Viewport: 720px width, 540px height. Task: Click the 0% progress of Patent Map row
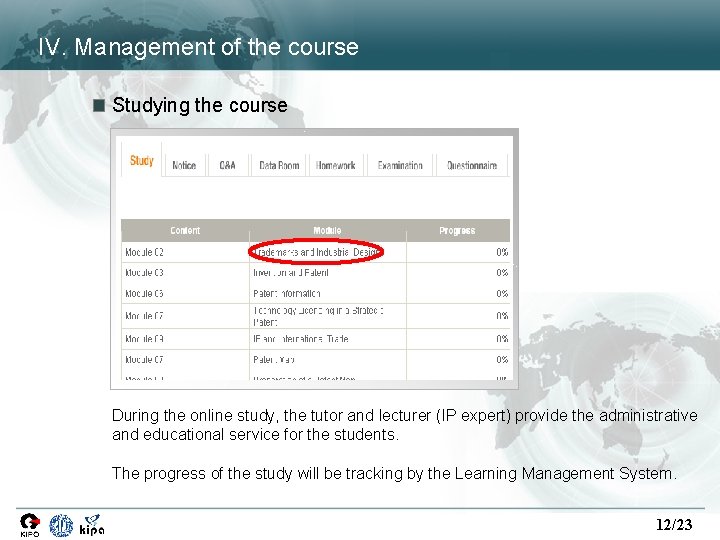click(x=502, y=360)
